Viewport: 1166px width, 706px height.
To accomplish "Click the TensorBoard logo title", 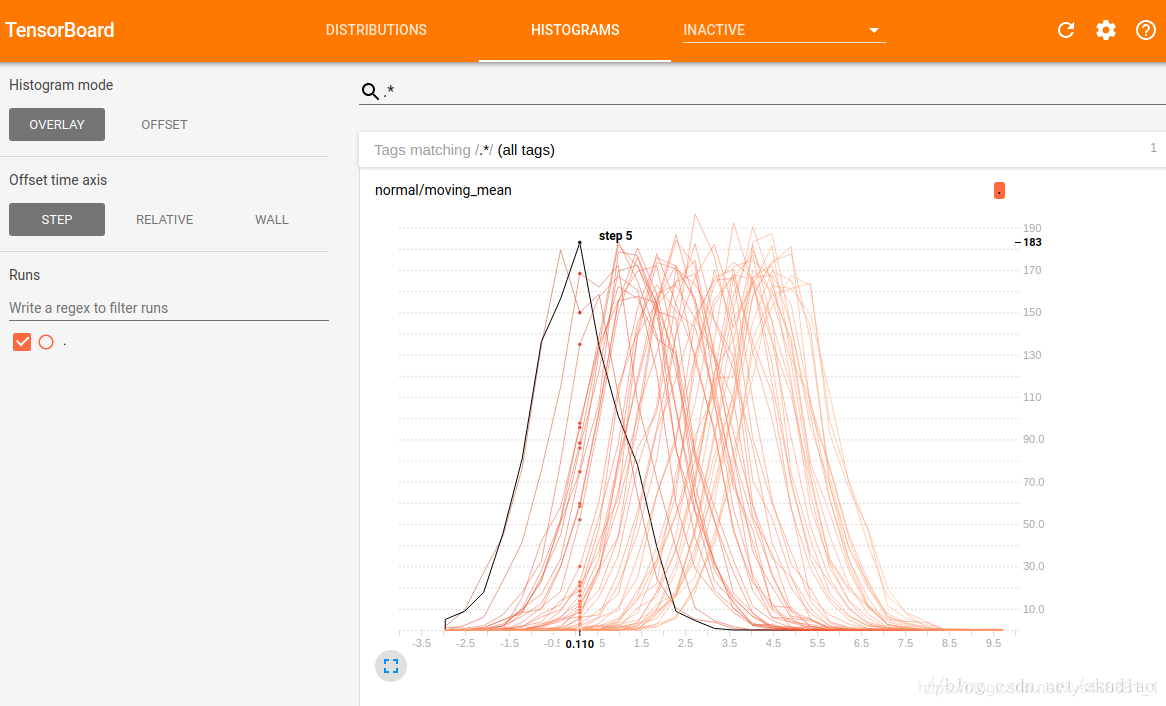I will click(x=59, y=30).
